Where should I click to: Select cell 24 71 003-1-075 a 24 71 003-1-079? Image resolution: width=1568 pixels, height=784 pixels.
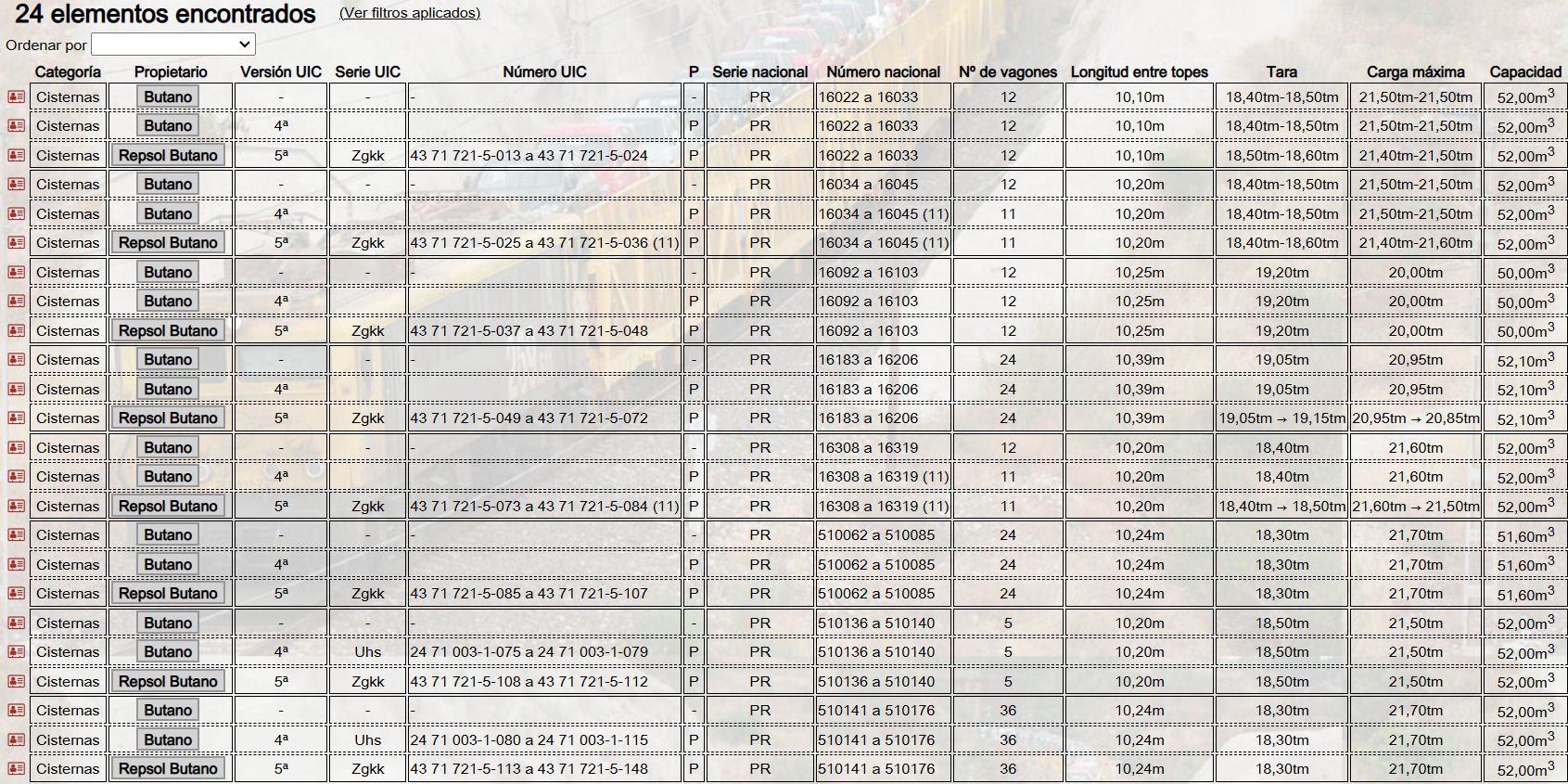click(x=544, y=651)
